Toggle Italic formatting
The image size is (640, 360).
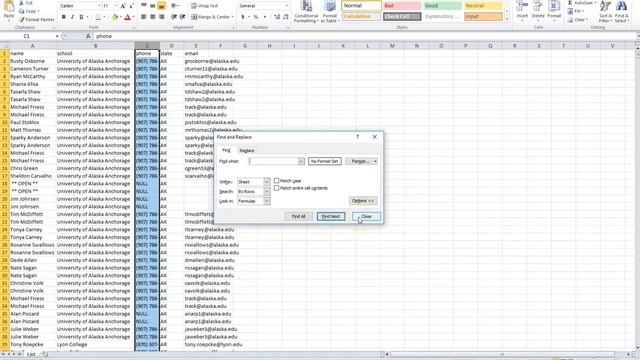click(x=72, y=17)
